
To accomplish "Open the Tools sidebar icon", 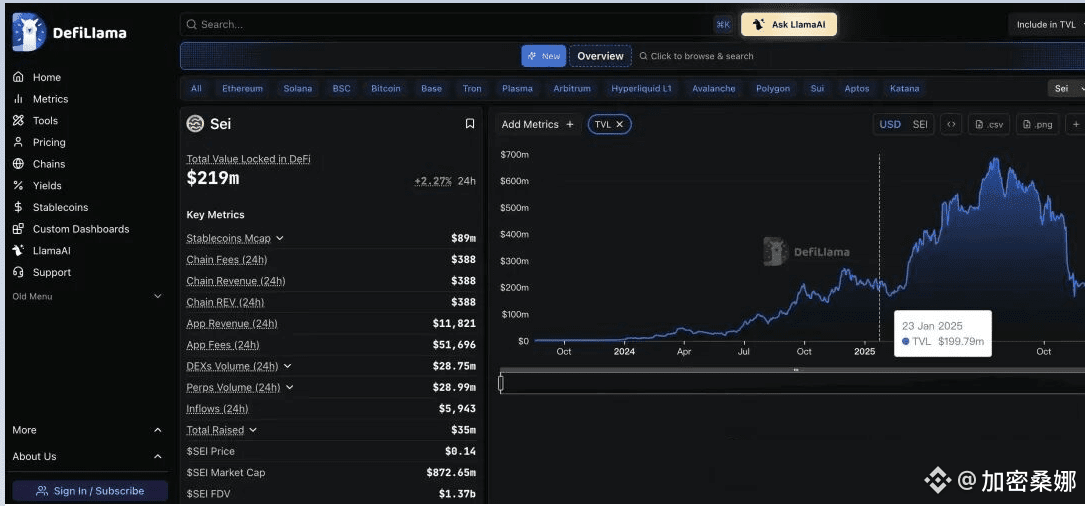I will coord(19,120).
